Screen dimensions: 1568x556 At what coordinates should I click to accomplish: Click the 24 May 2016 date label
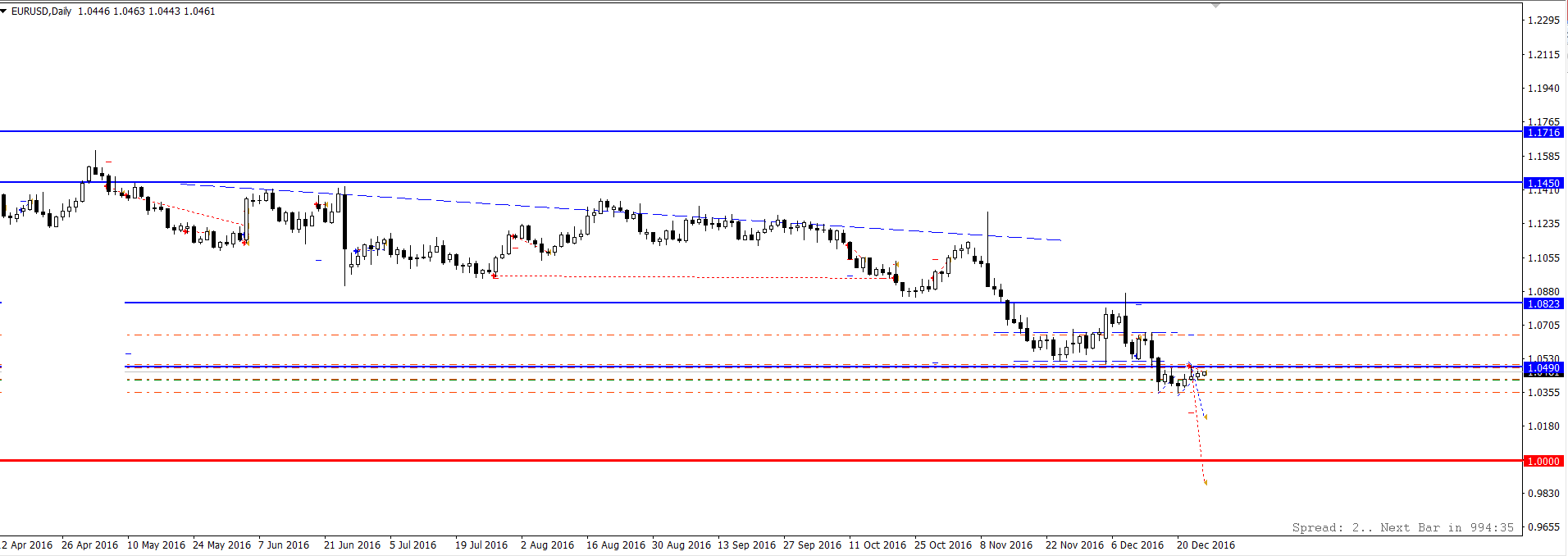pyautogui.click(x=222, y=545)
